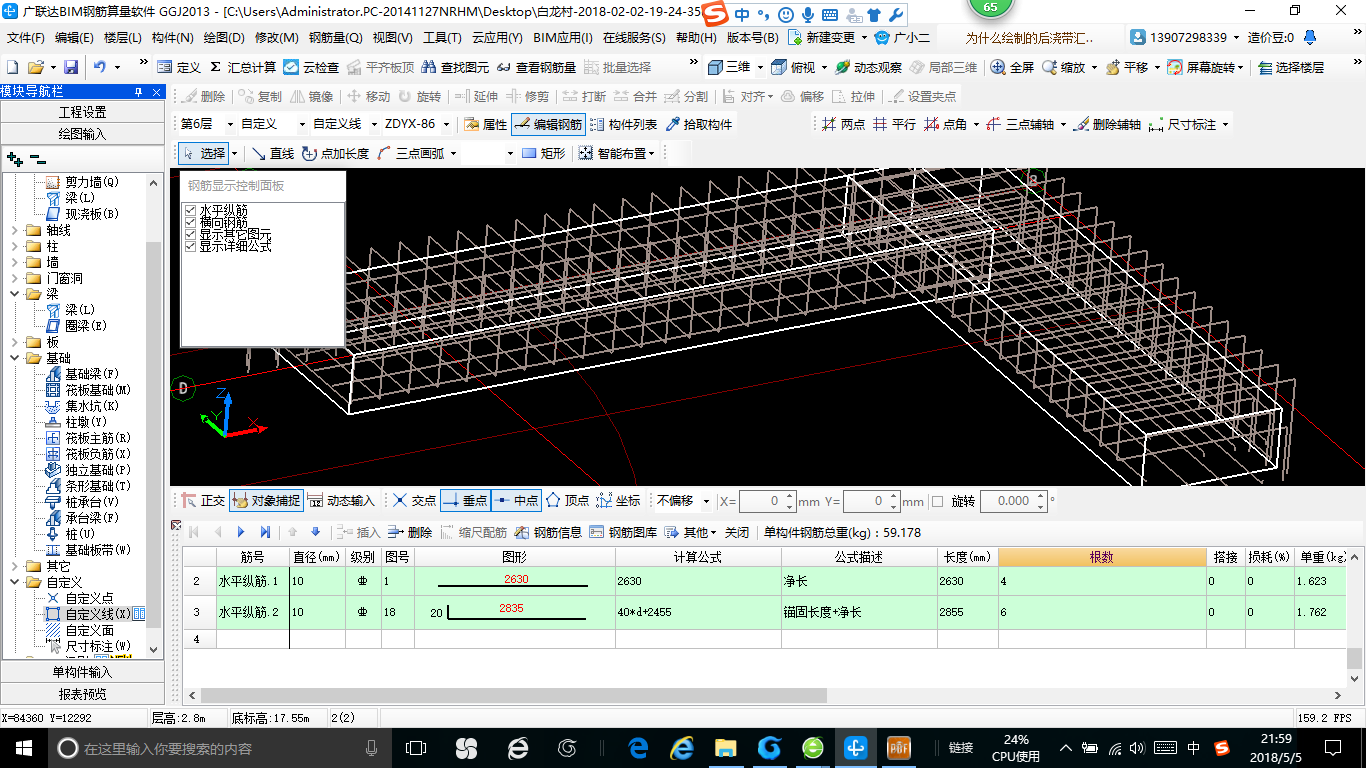Click the Save icon in the toolbar
The image size is (1366, 768).
click(71, 67)
